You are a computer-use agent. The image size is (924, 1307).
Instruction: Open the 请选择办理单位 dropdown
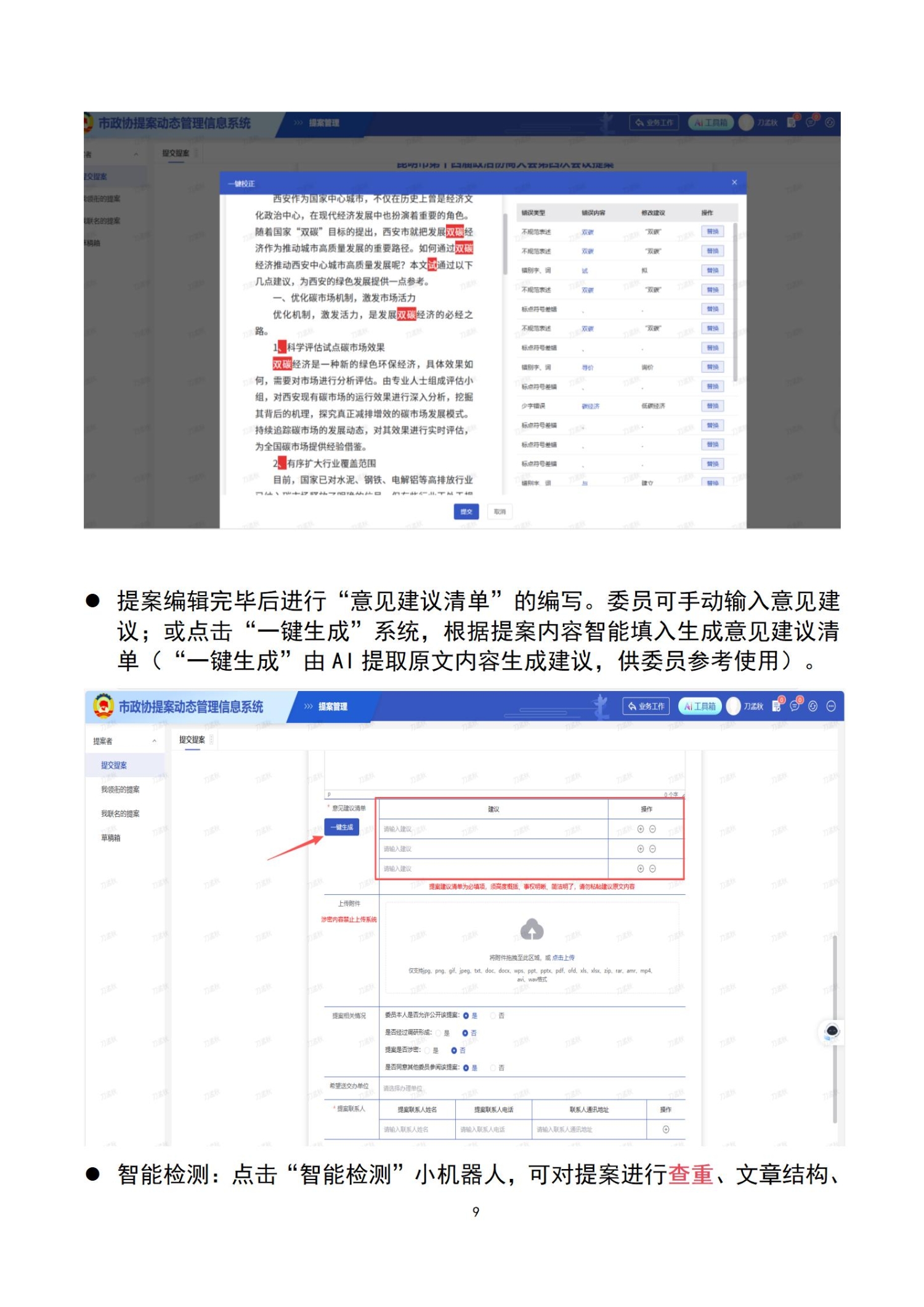coord(533,1088)
